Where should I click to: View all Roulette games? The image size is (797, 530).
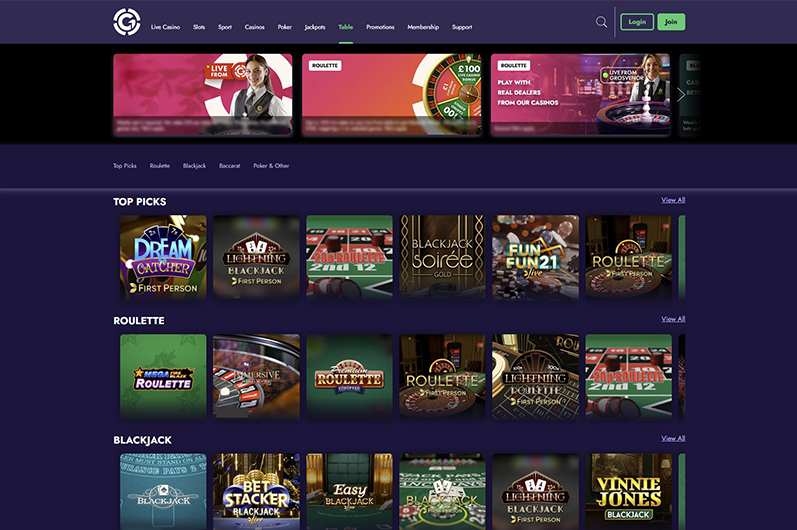673,319
